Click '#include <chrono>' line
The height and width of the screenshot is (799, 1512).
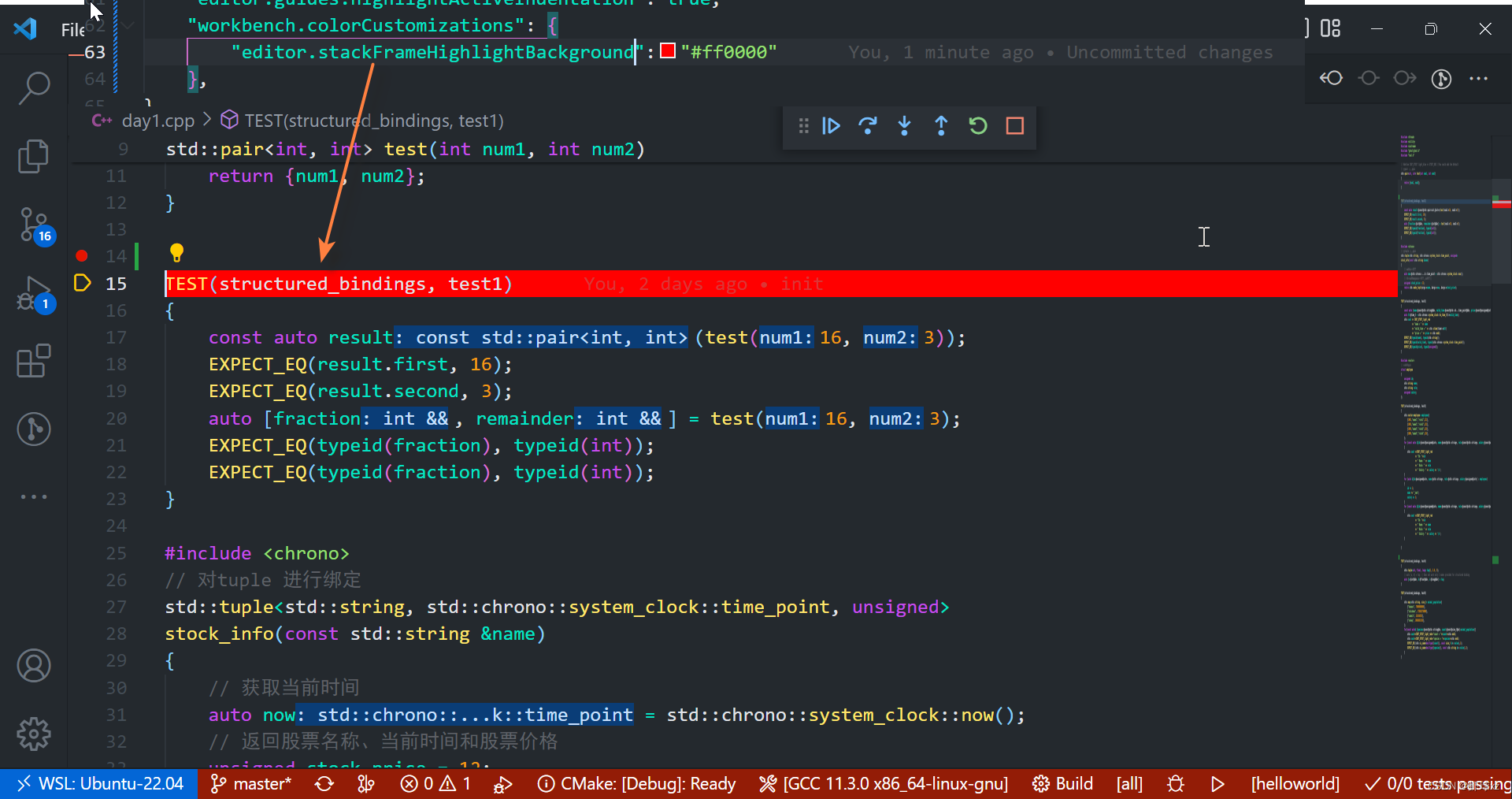click(x=257, y=553)
